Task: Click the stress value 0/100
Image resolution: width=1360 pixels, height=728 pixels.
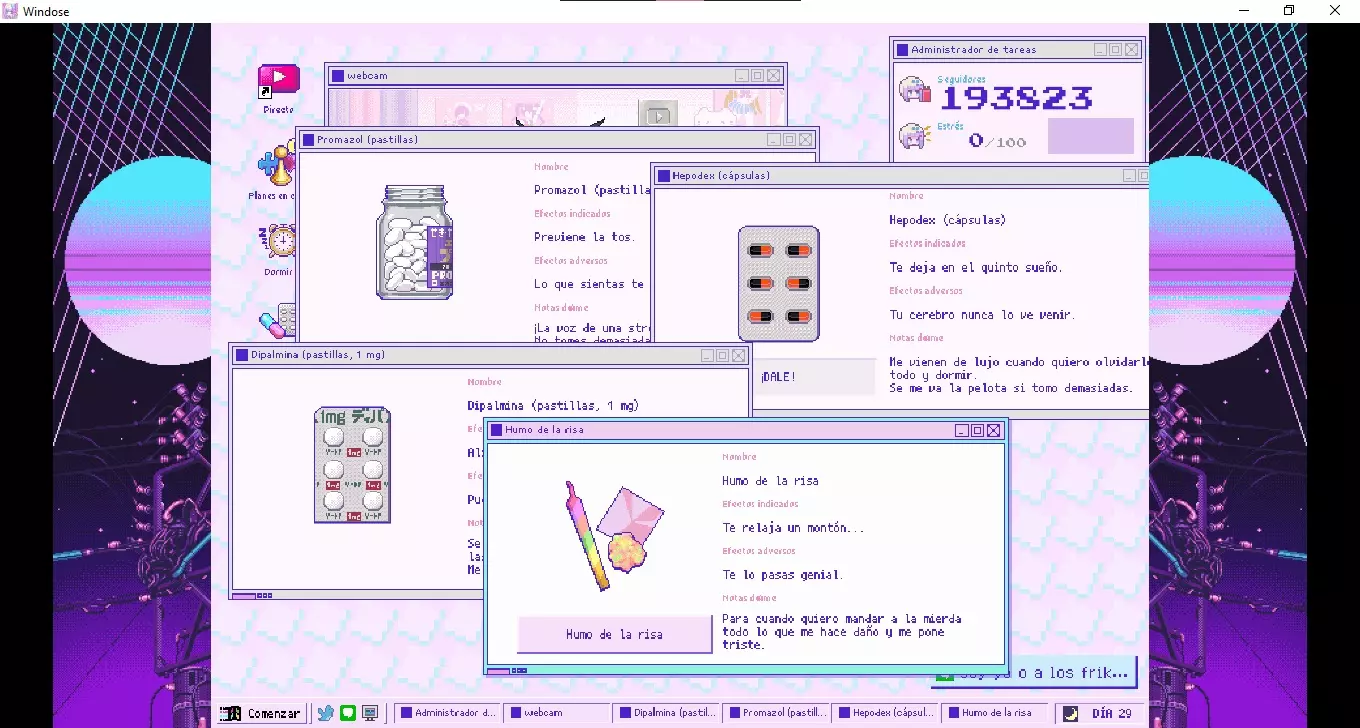Action: [997, 141]
